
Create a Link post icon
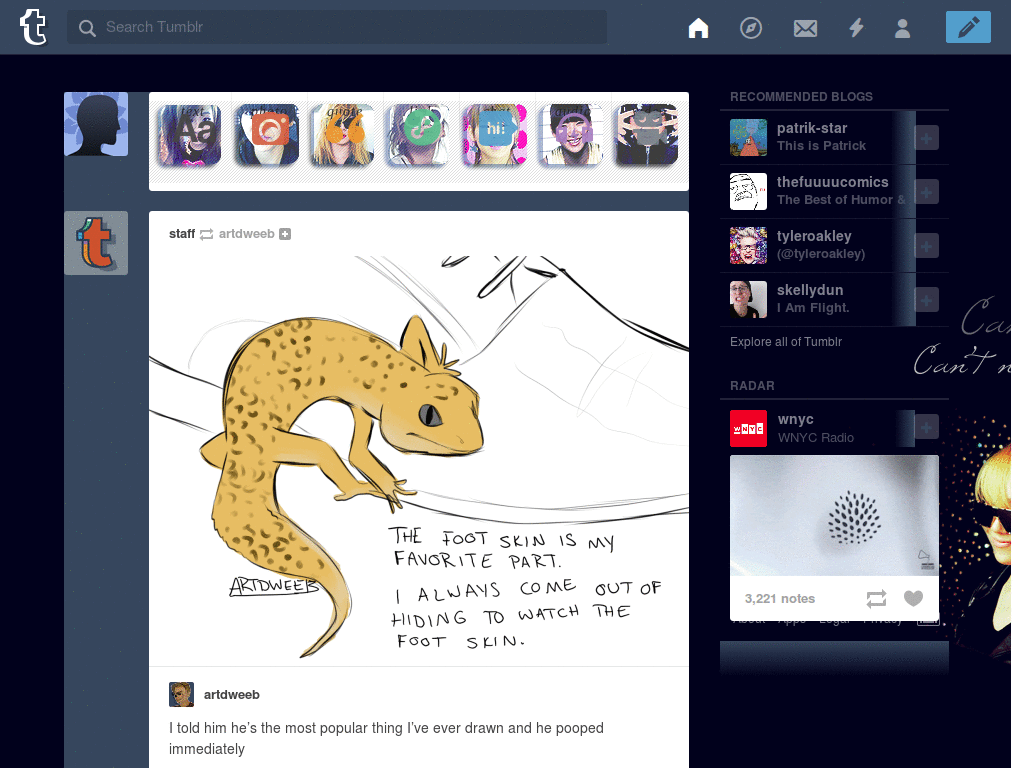pos(419,135)
